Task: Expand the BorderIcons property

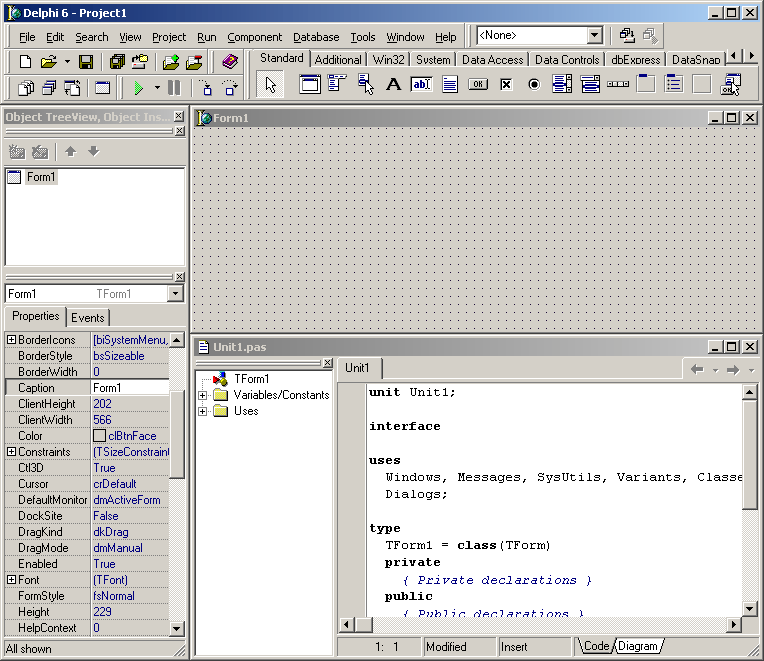Action: pyautogui.click(x=11, y=340)
